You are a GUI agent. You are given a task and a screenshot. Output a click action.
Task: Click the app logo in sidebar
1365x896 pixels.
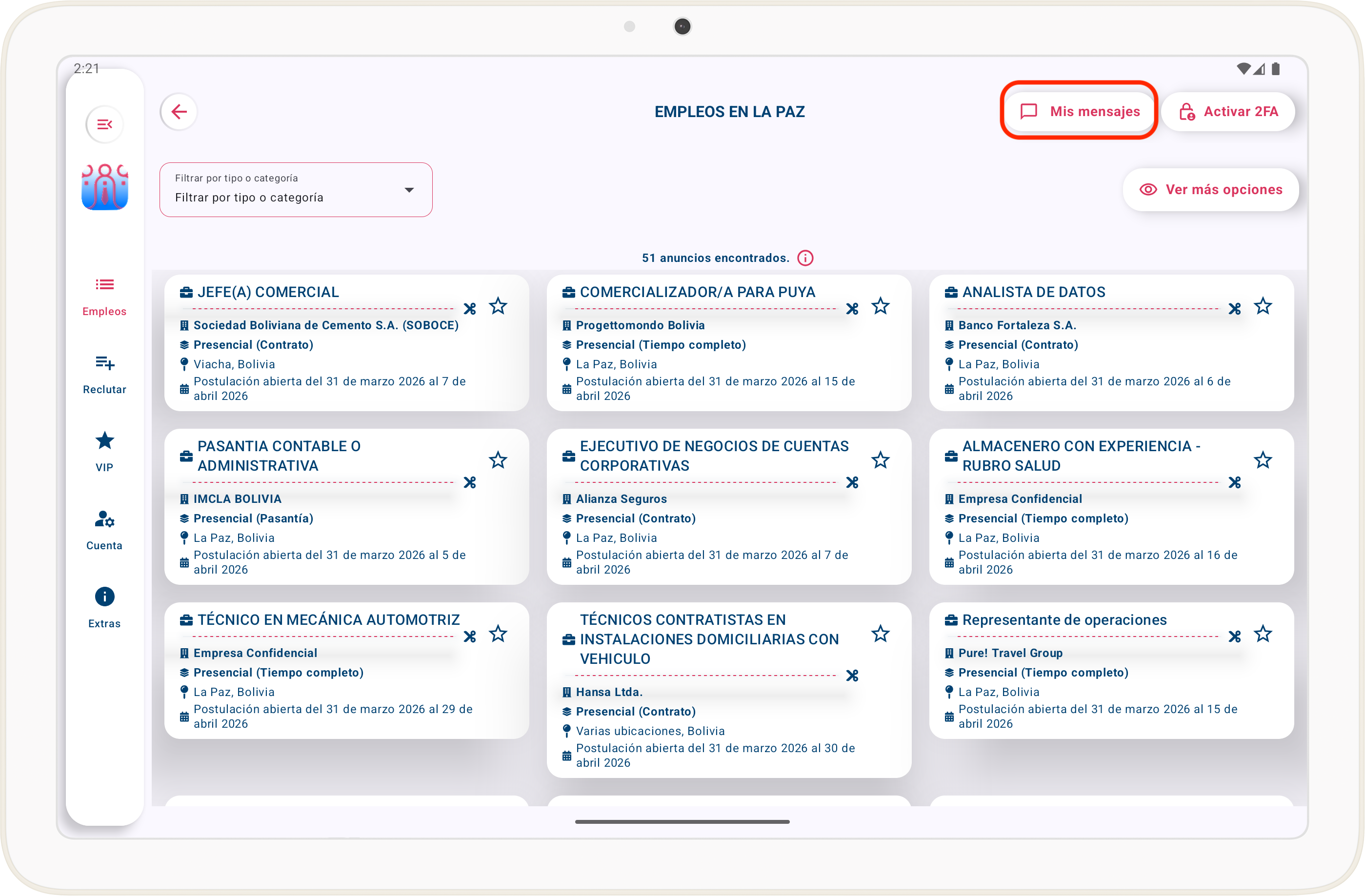[104, 187]
